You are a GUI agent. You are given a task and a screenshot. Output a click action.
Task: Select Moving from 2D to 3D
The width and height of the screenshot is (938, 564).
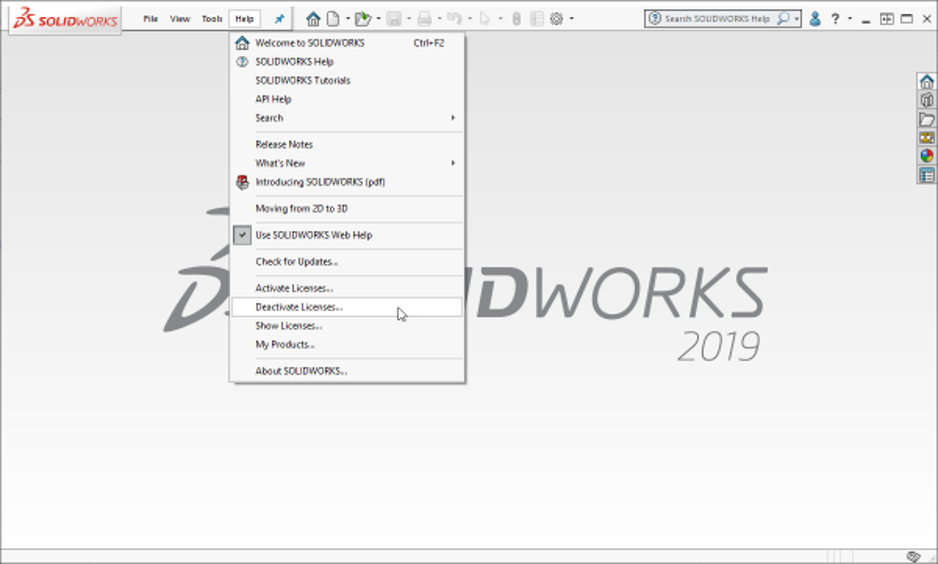coord(347,208)
